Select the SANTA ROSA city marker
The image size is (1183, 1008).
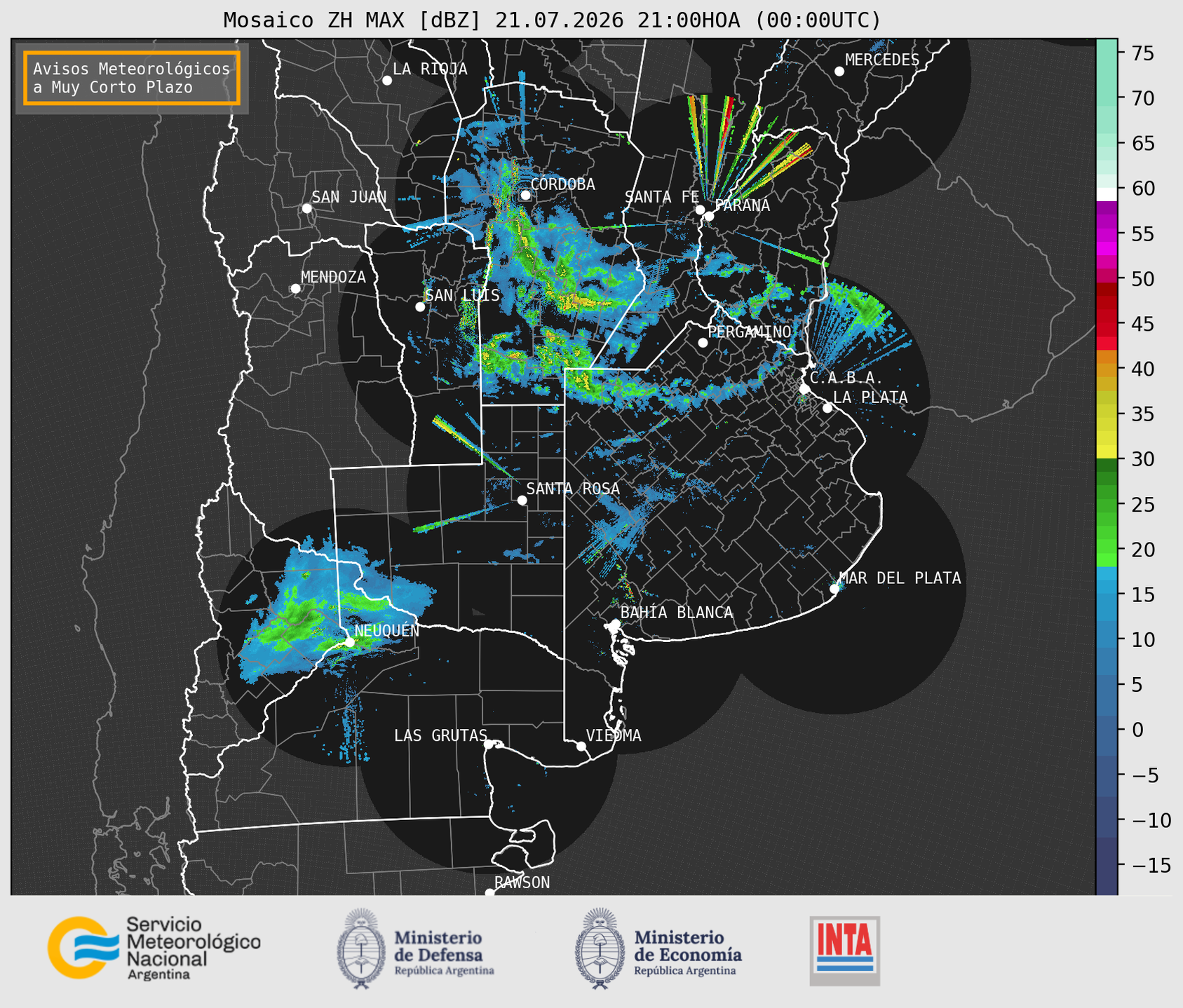(522, 500)
